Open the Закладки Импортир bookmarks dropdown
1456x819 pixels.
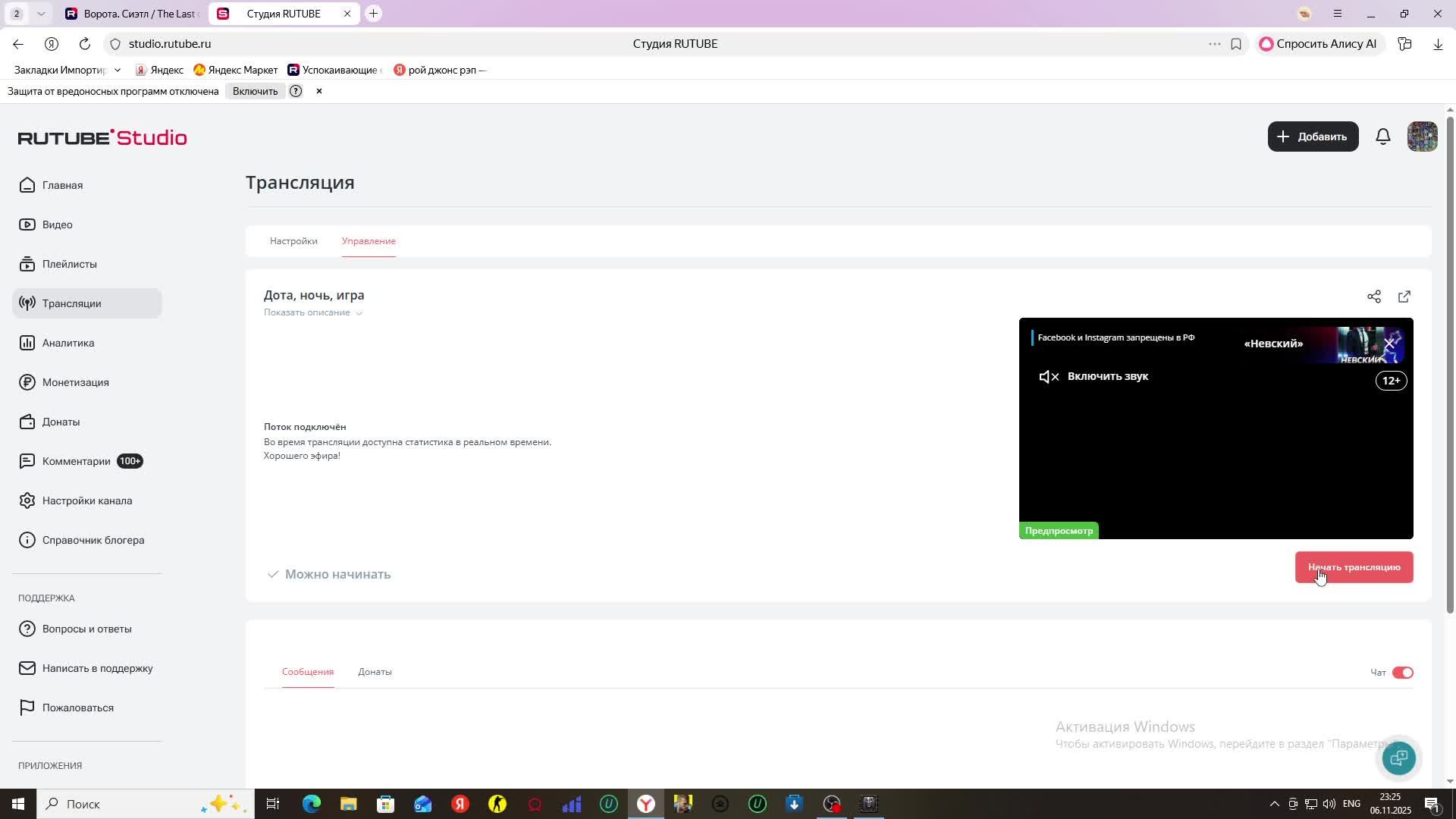(x=67, y=70)
